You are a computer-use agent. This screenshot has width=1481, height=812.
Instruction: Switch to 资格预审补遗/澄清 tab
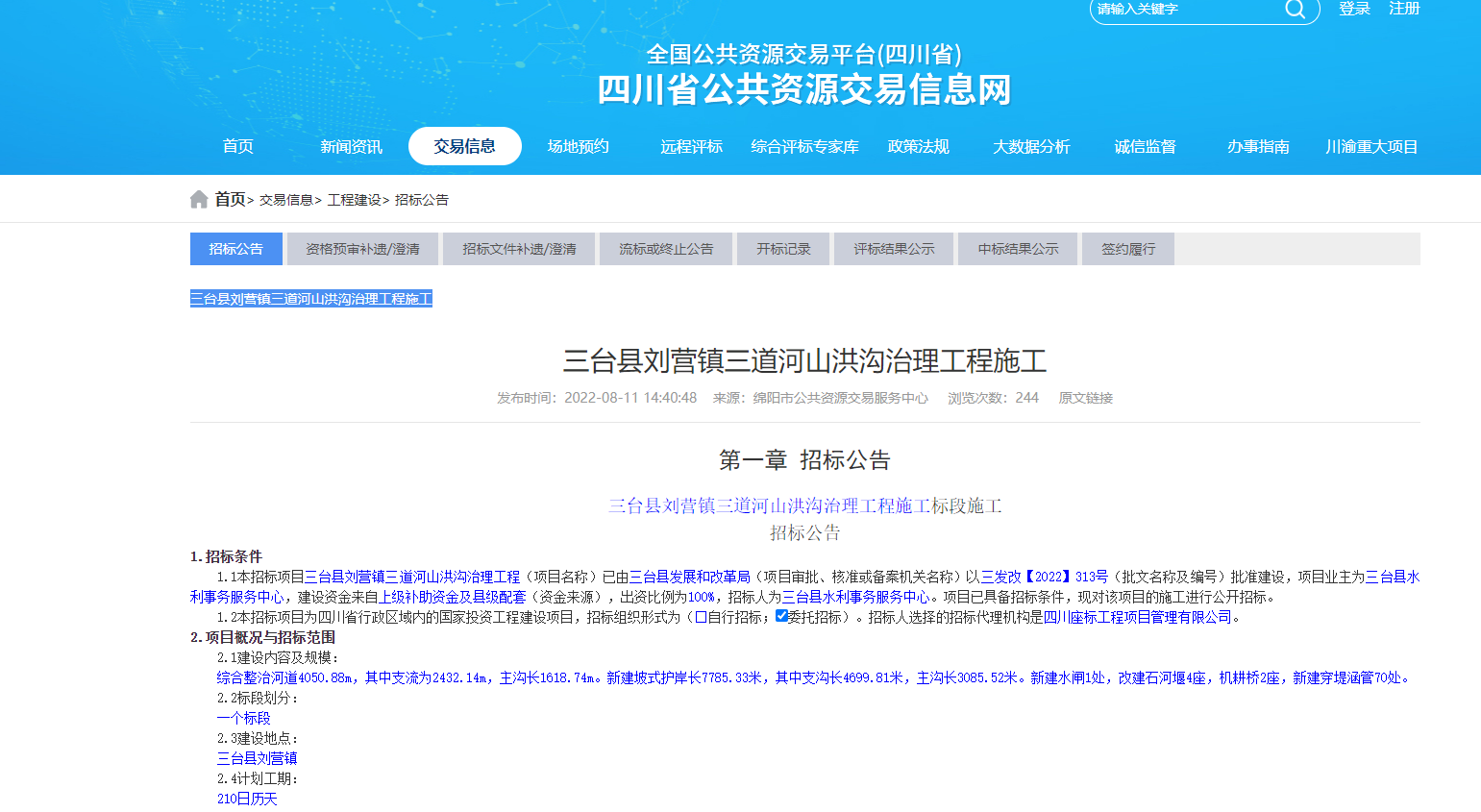362,249
